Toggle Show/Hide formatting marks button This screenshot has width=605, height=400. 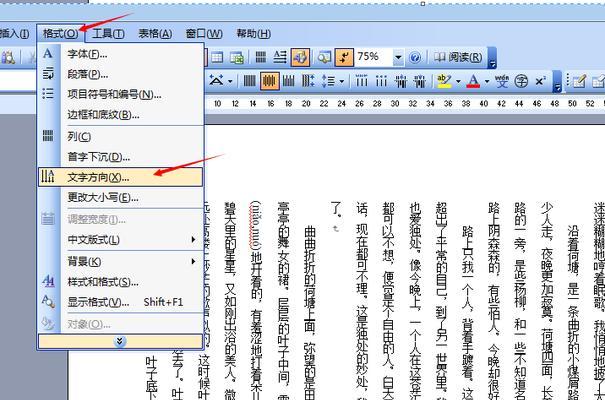344,57
